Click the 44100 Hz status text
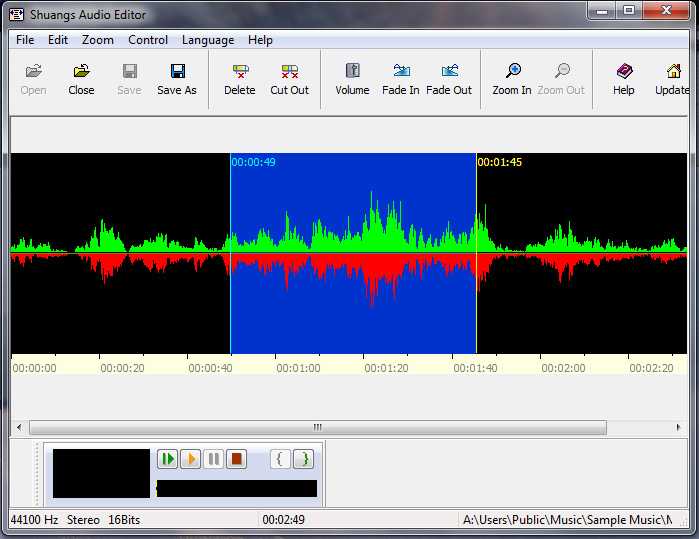Image resolution: width=699 pixels, height=539 pixels. [34, 520]
